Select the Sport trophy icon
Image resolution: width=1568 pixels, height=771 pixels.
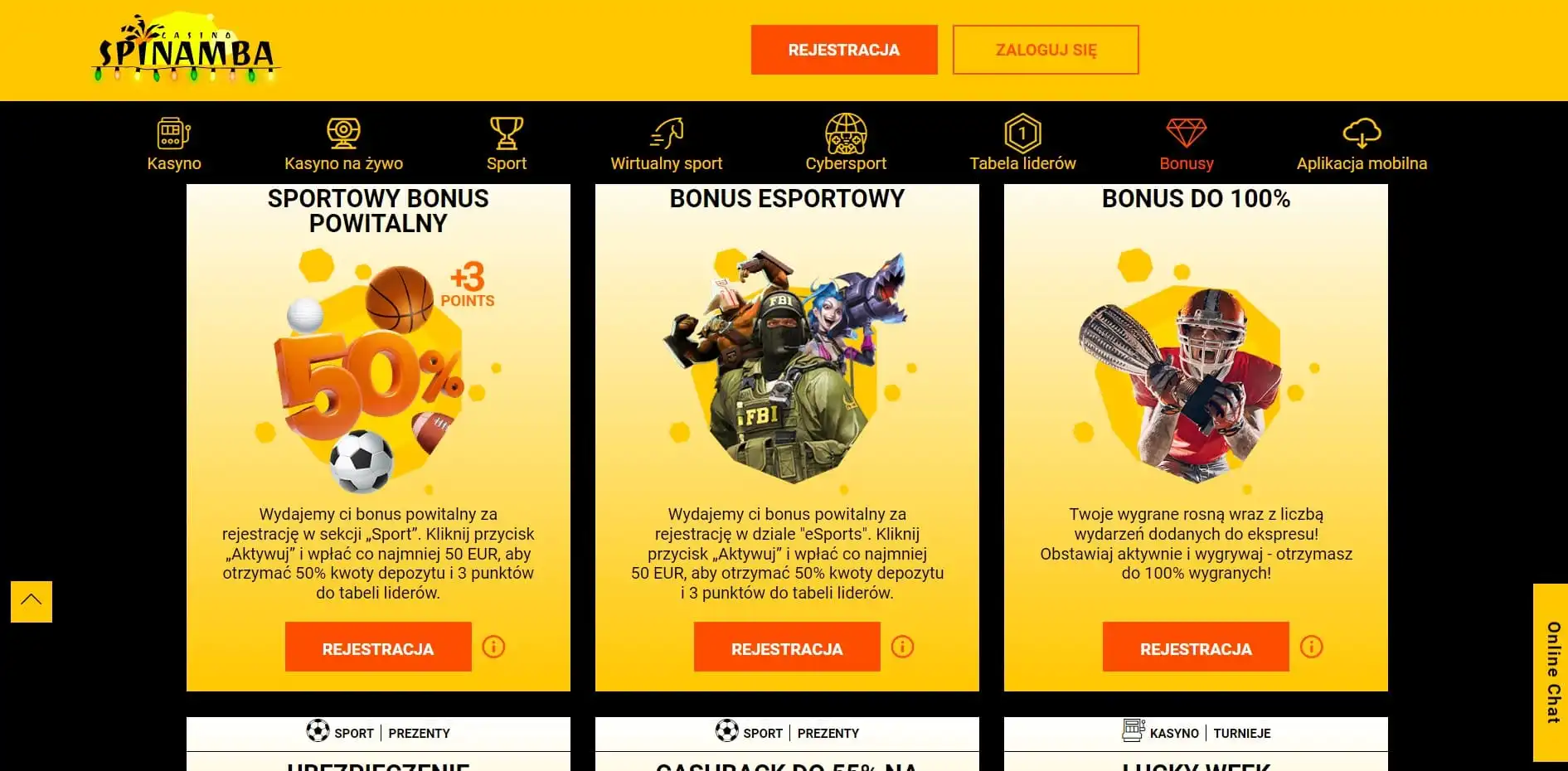[506, 133]
